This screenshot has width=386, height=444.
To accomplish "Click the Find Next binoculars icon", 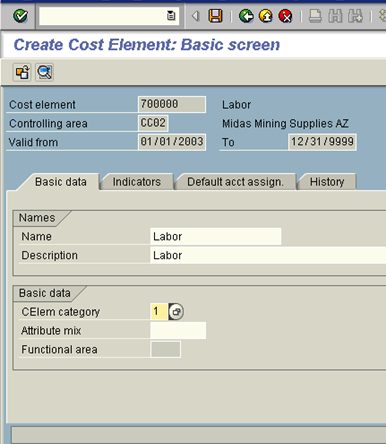I will point(355,16).
